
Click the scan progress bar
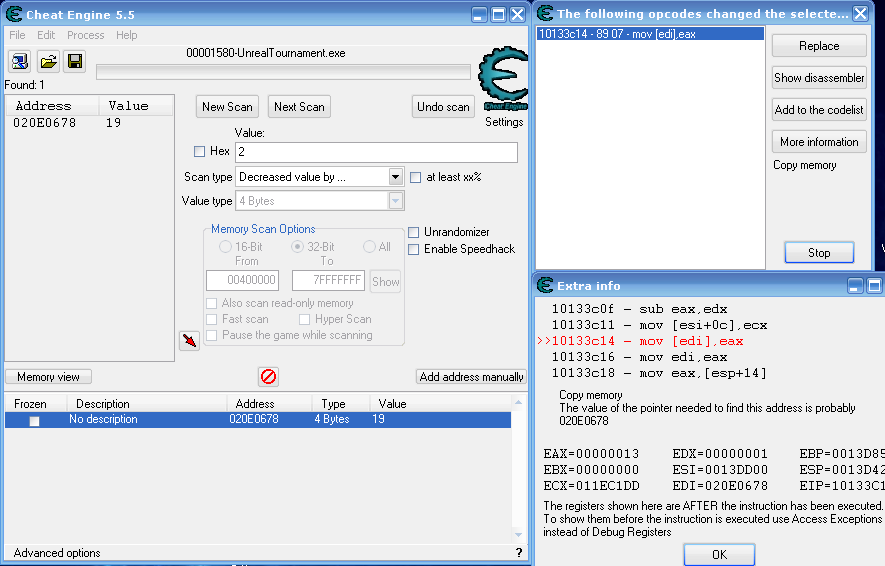pyautogui.click(x=283, y=72)
